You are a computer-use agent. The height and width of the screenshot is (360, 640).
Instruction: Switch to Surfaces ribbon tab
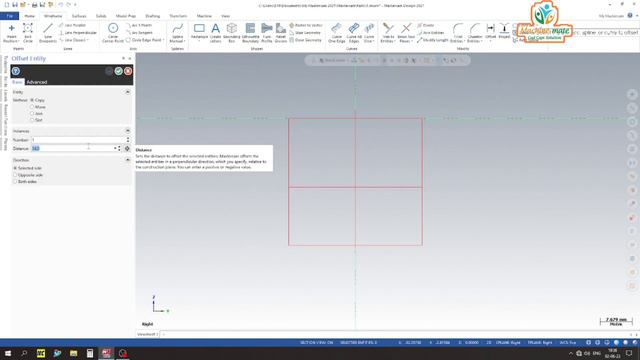79,16
